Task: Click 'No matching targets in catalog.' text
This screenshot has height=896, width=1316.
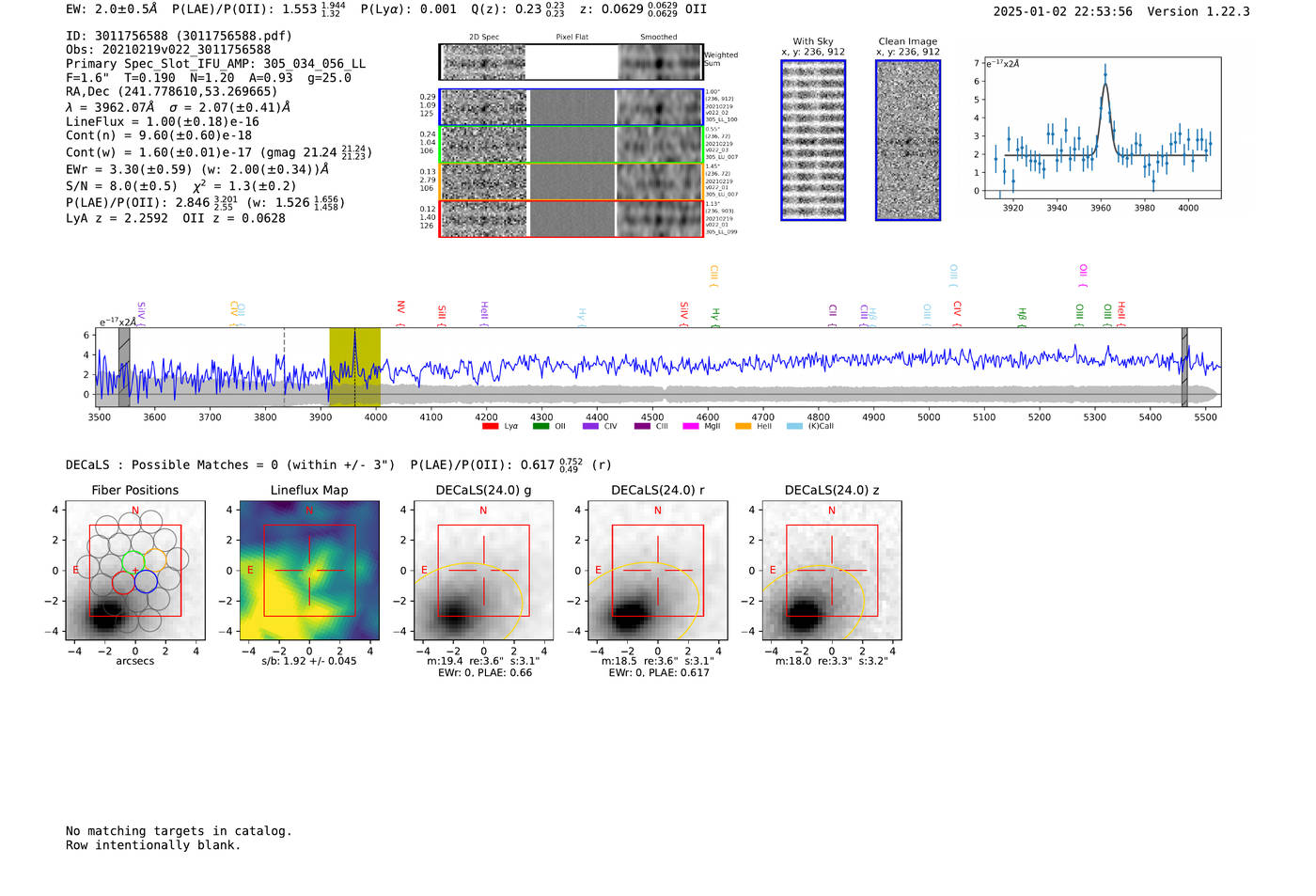Action: [x=179, y=831]
